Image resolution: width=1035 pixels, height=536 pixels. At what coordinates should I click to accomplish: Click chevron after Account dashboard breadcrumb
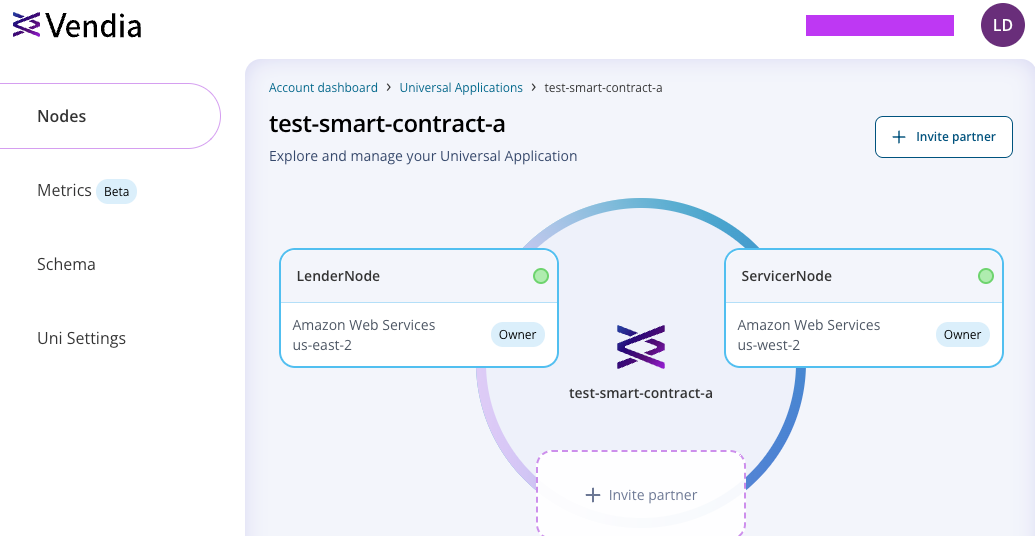389,87
